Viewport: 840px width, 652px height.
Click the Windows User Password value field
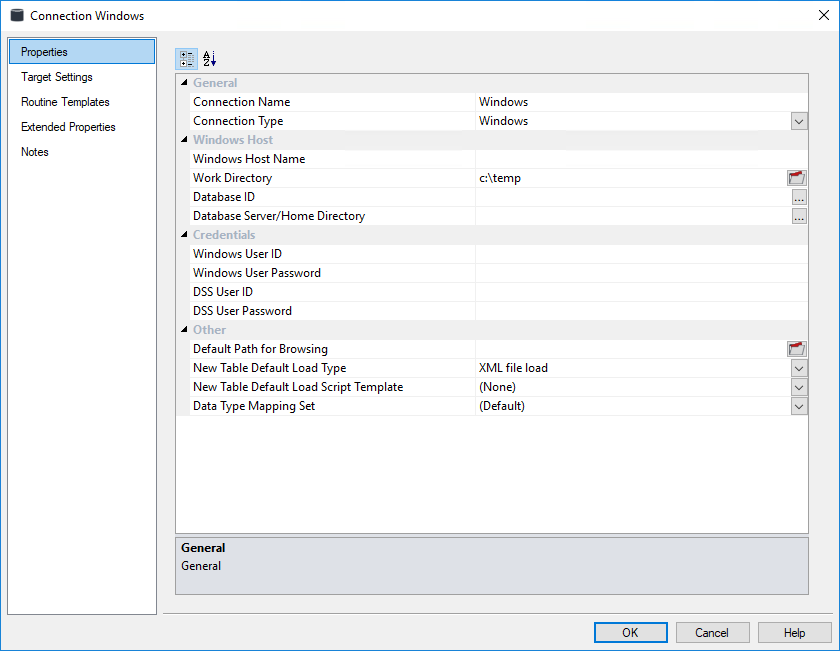tap(641, 273)
